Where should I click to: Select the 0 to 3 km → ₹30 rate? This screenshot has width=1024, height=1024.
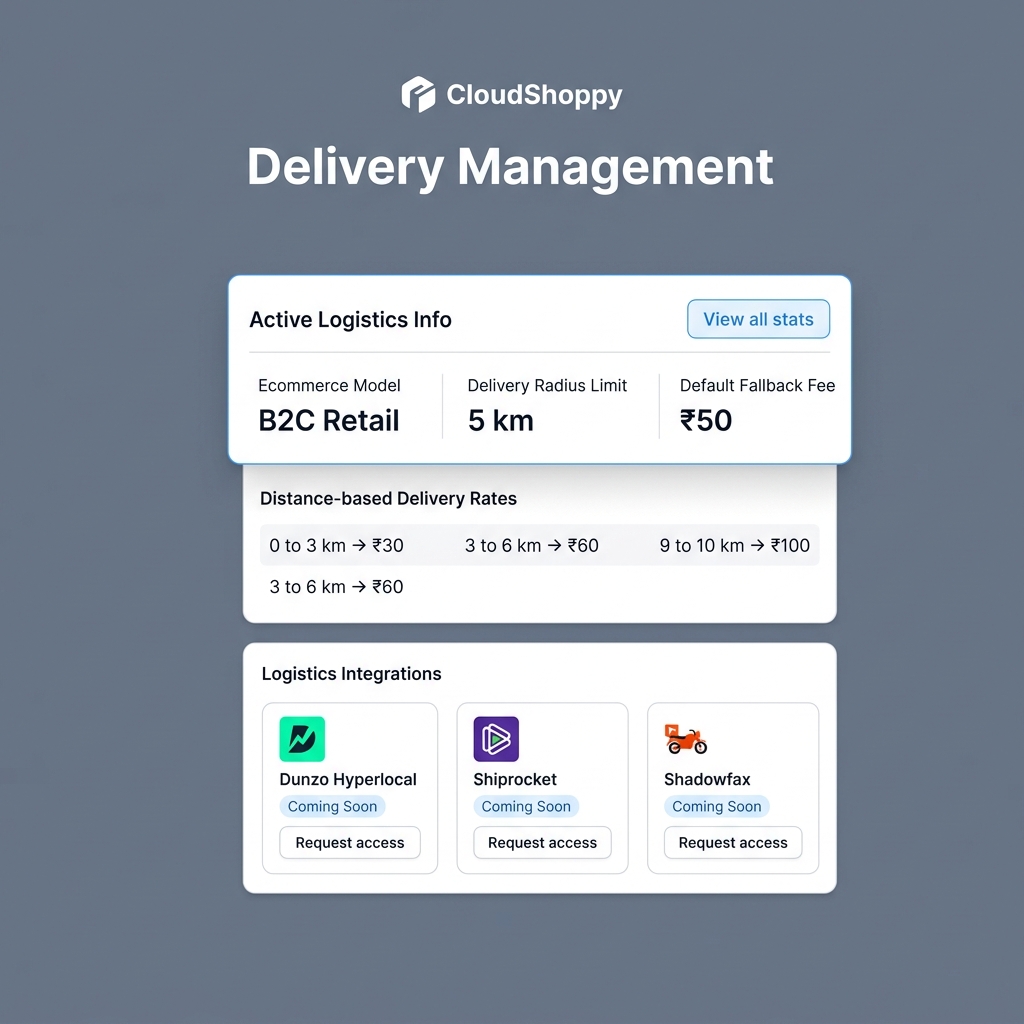pyautogui.click(x=336, y=545)
